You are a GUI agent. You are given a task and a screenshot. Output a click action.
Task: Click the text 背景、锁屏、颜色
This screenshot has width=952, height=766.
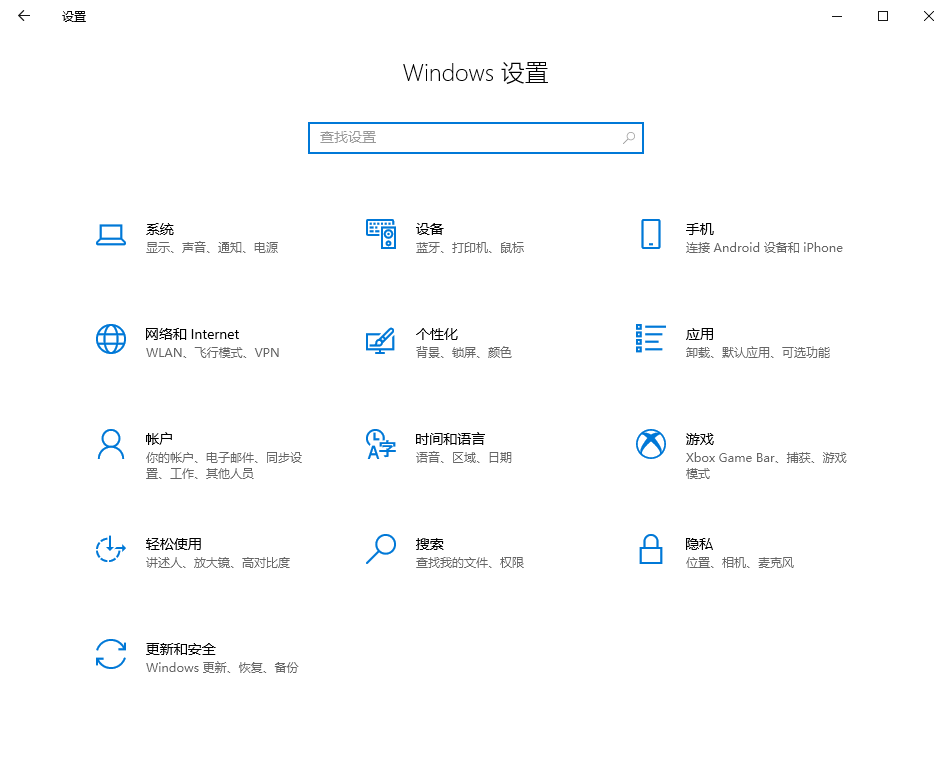[x=464, y=353]
